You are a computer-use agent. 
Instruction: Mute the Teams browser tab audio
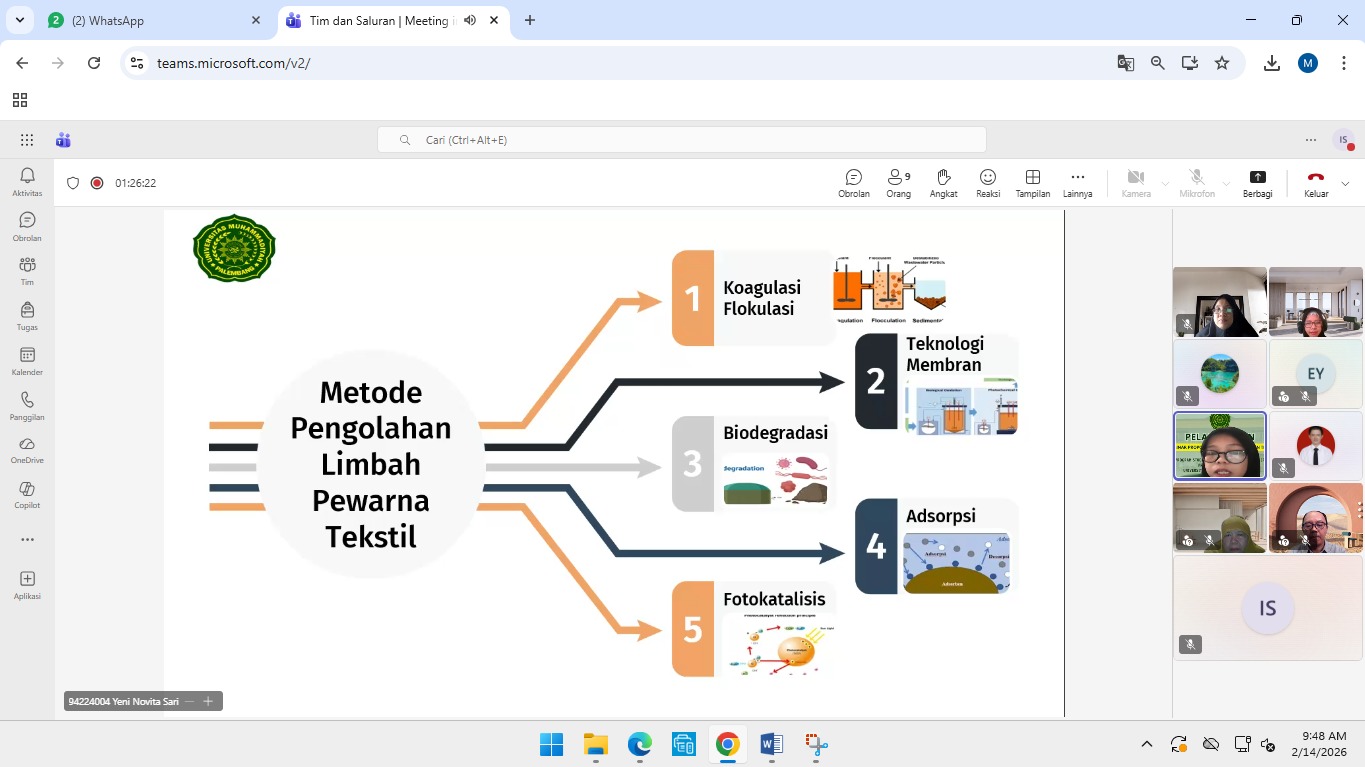click(x=470, y=20)
